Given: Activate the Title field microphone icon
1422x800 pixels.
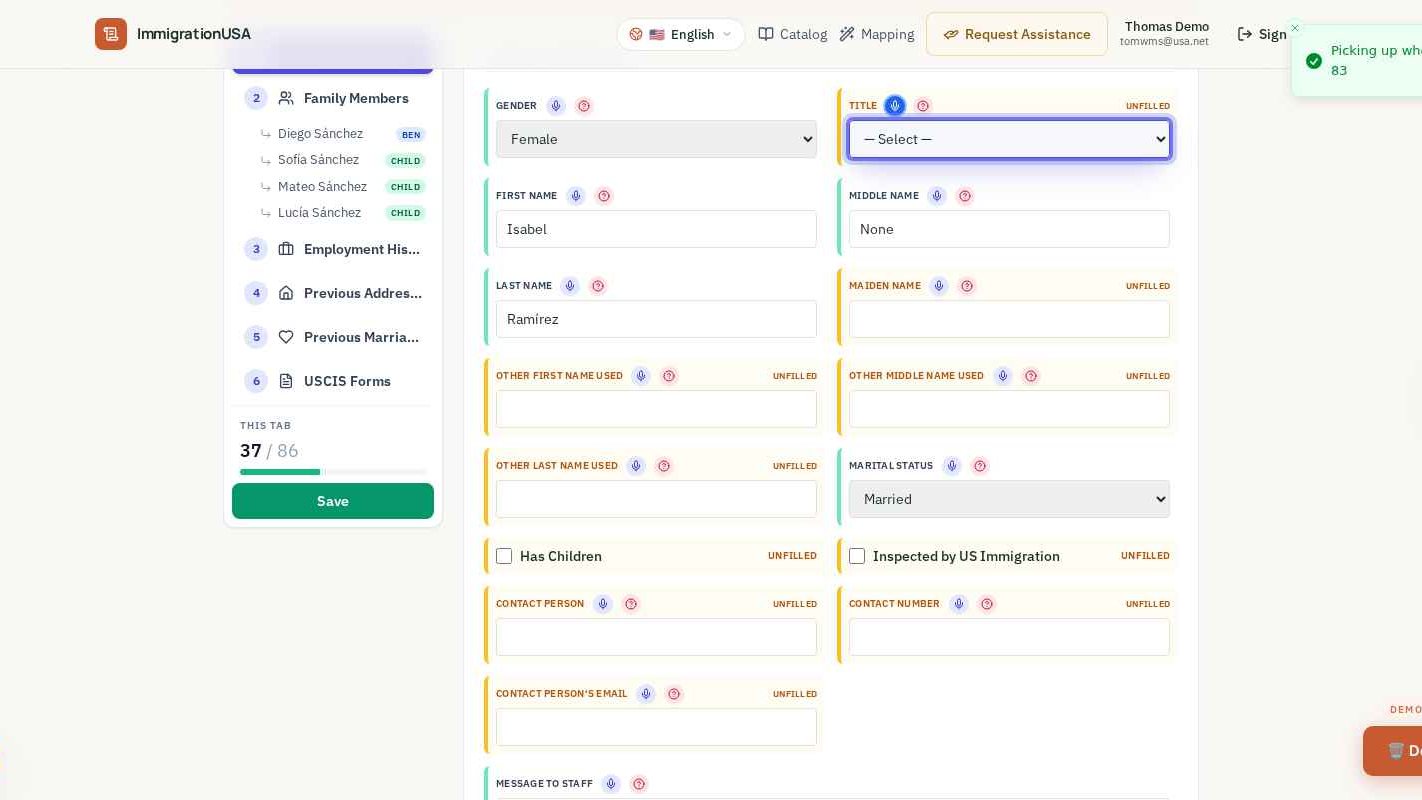Looking at the screenshot, I should [x=895, y=106].
